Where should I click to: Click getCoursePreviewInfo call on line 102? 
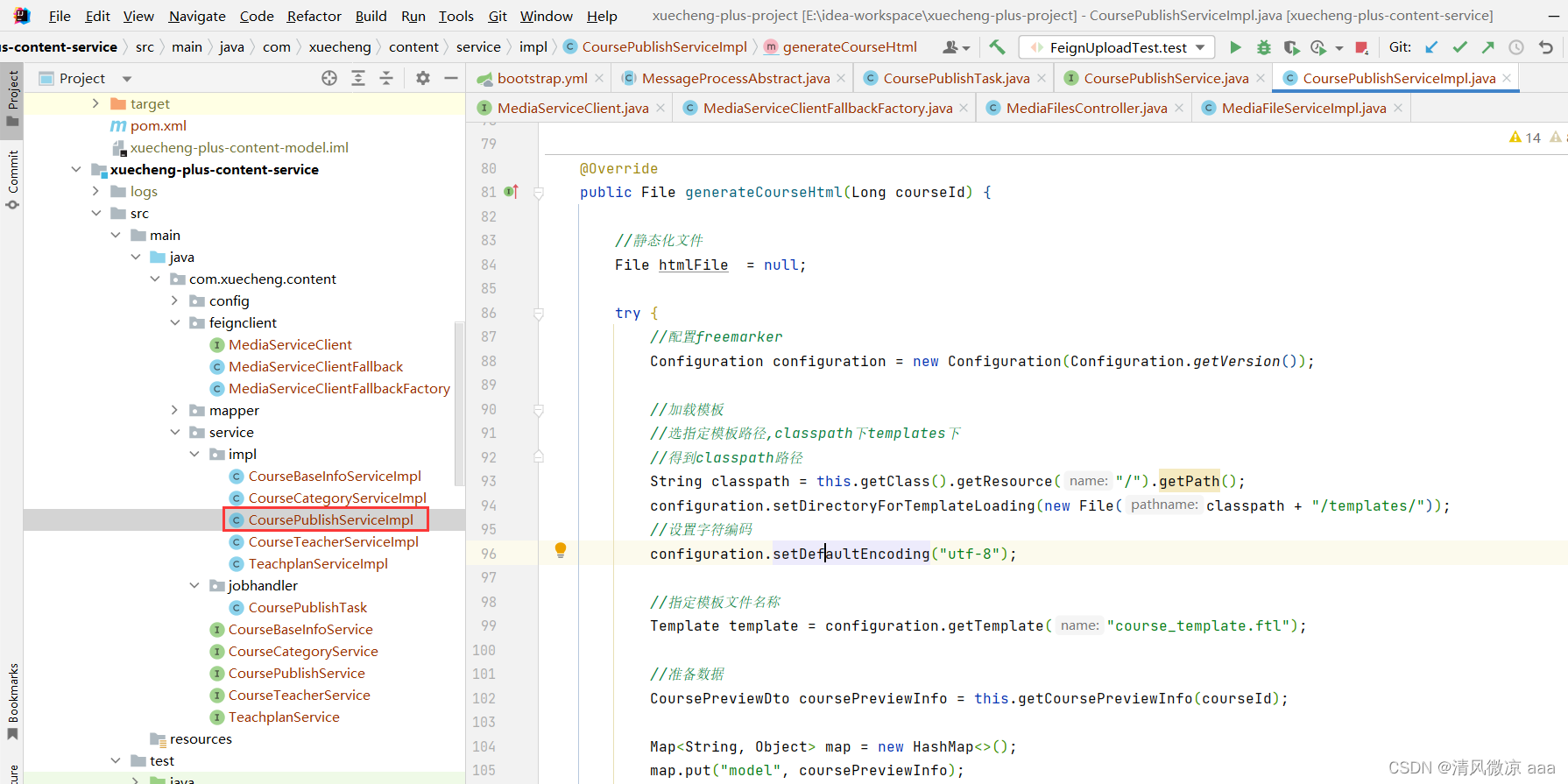(x=1105, y=698)
